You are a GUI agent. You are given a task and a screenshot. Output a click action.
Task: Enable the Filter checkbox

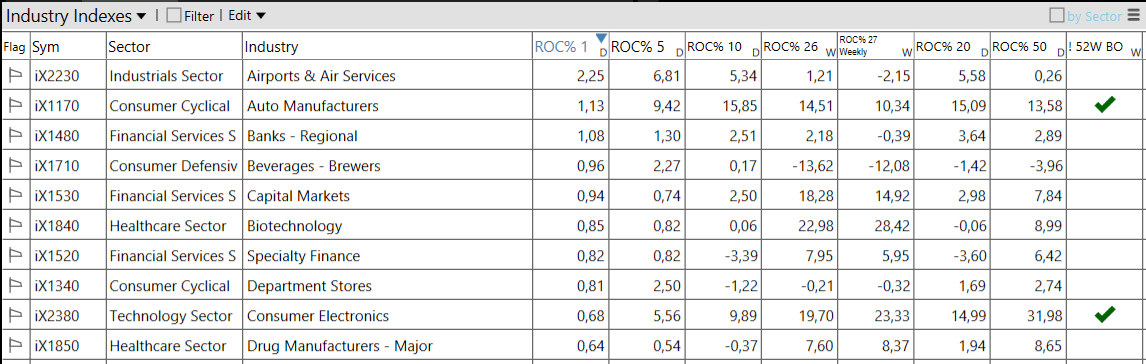[x=174, y=16]
